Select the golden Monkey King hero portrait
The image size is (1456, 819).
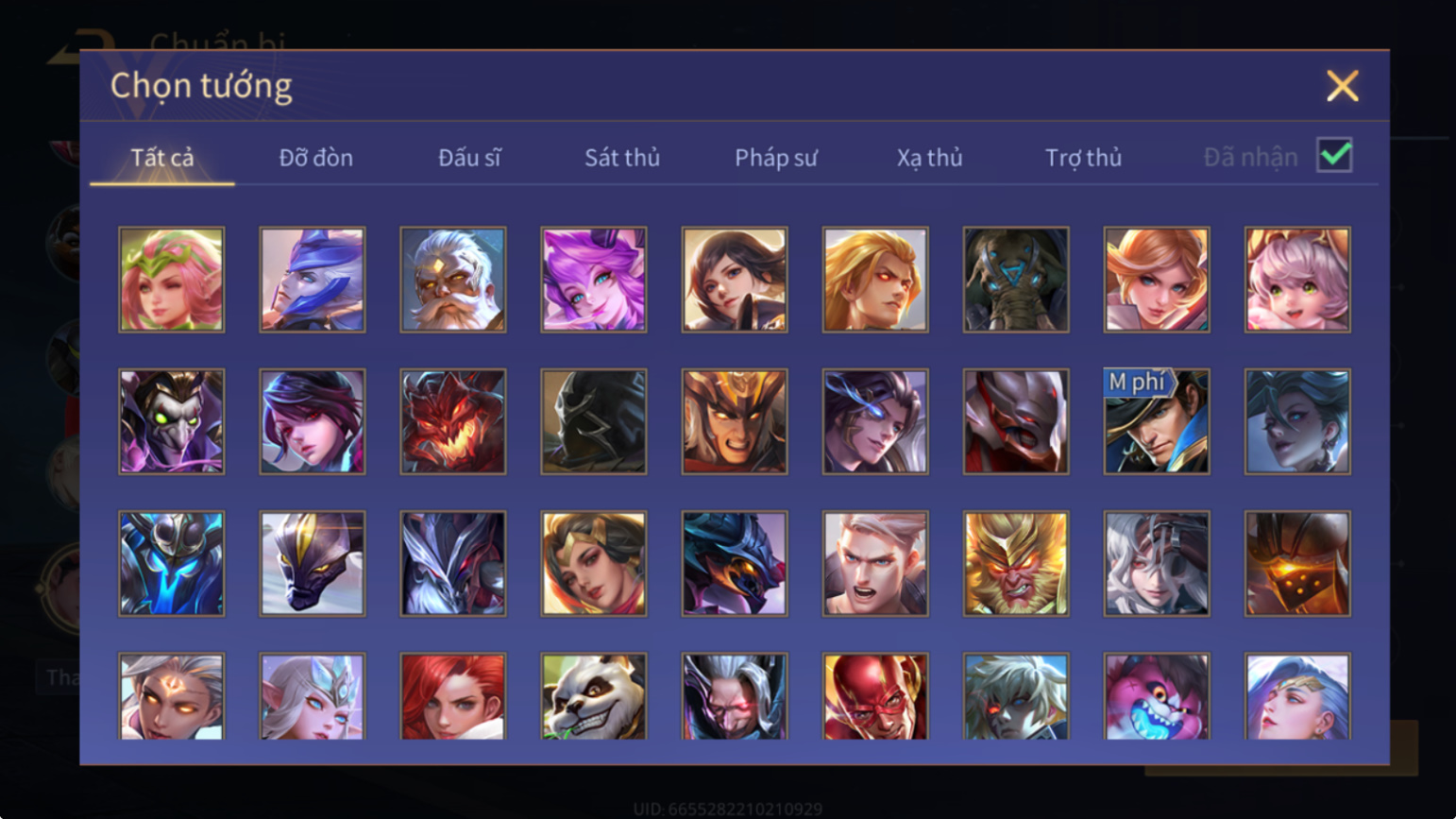click(x=1016, y=564)
